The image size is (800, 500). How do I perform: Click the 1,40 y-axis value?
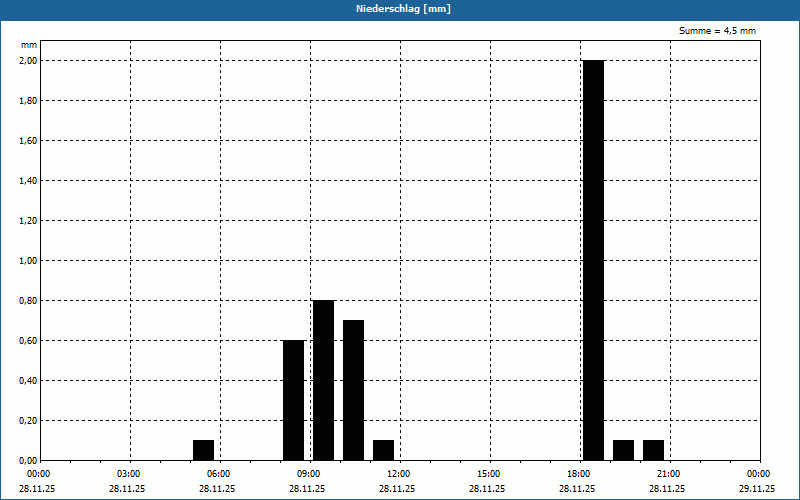[x=28, y=181]
